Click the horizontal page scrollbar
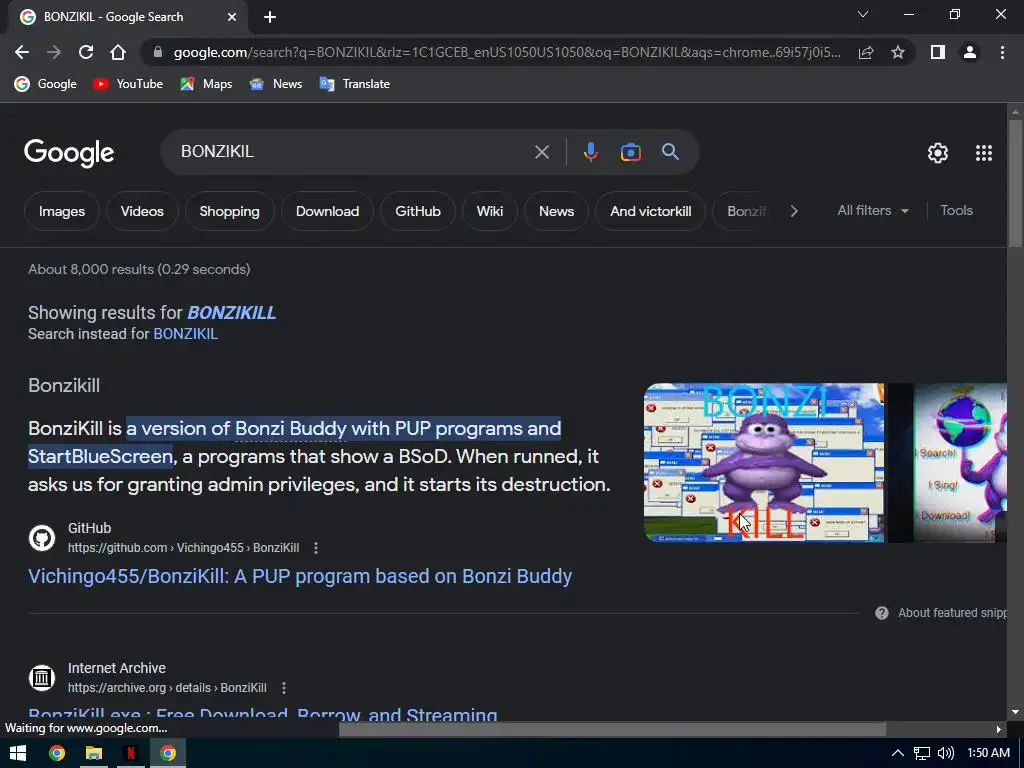 point(613,729)
